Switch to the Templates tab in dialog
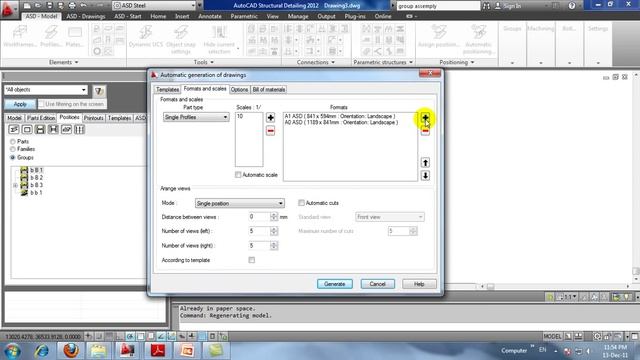This screenshot has width=640, height=360. 167,89
